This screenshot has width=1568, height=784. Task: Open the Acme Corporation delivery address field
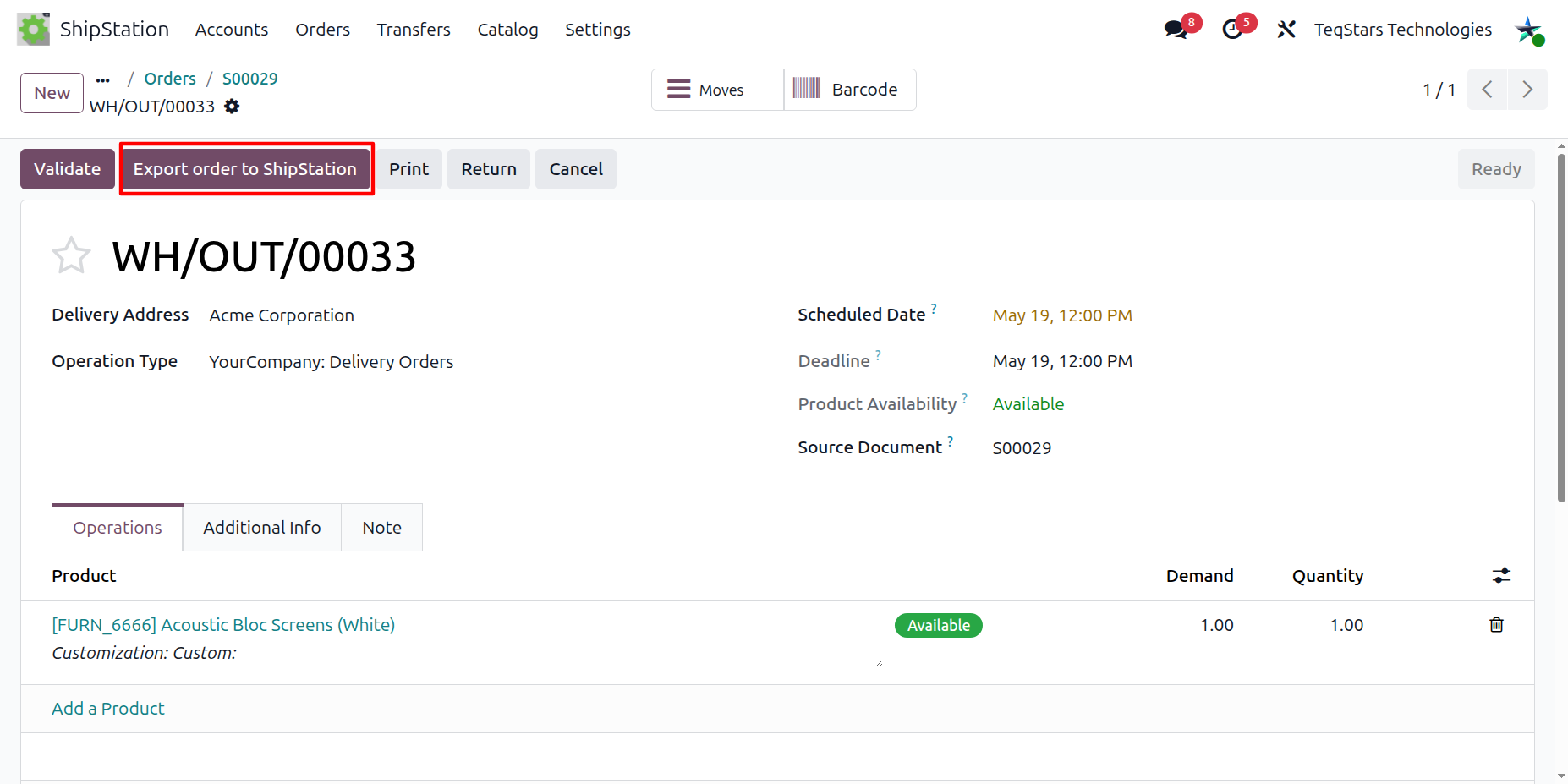tap(281, 315)
